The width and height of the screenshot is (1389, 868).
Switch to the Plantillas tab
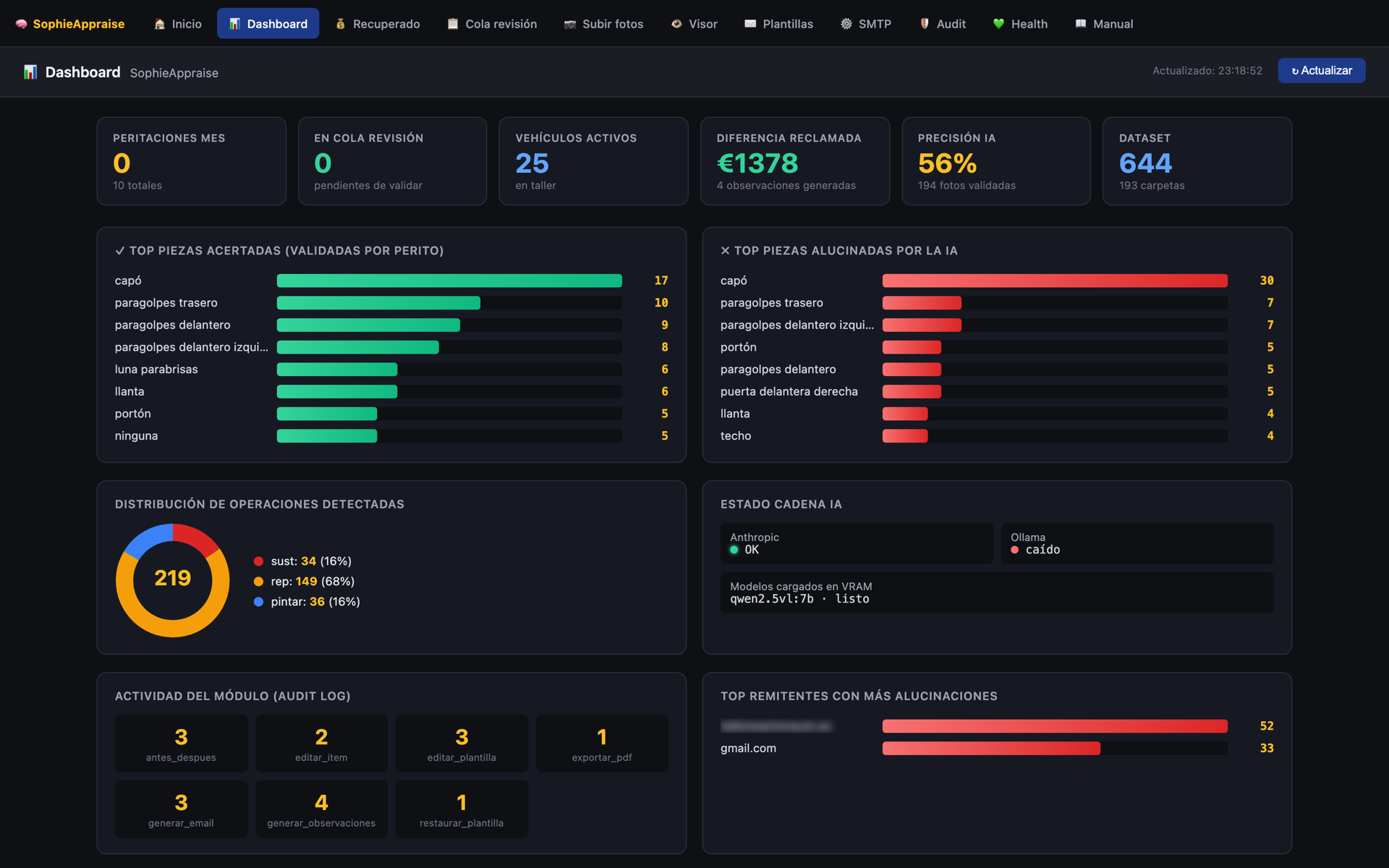779,24
